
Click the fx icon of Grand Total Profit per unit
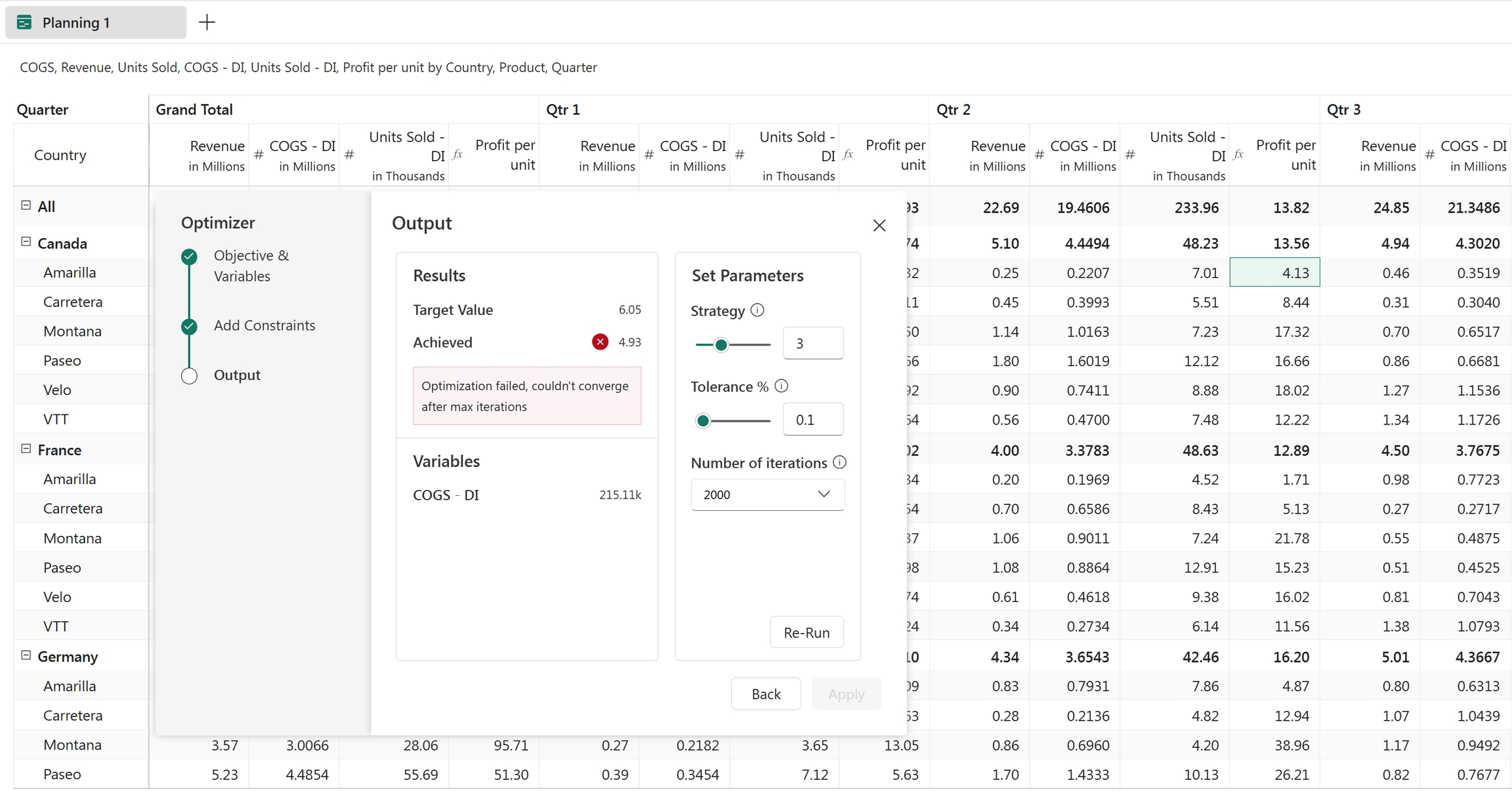tap(458, 155)
